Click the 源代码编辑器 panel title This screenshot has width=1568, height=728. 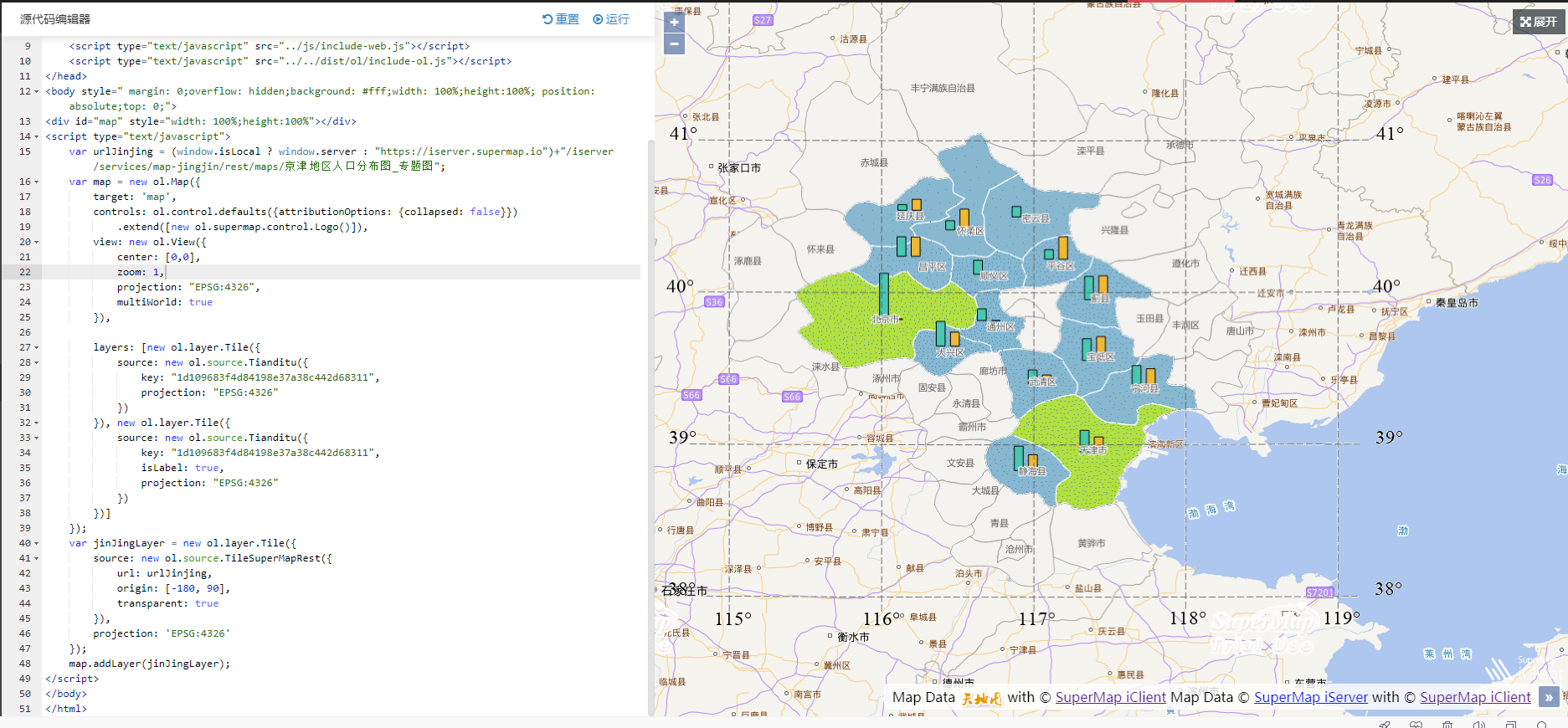tap(55, 19)
